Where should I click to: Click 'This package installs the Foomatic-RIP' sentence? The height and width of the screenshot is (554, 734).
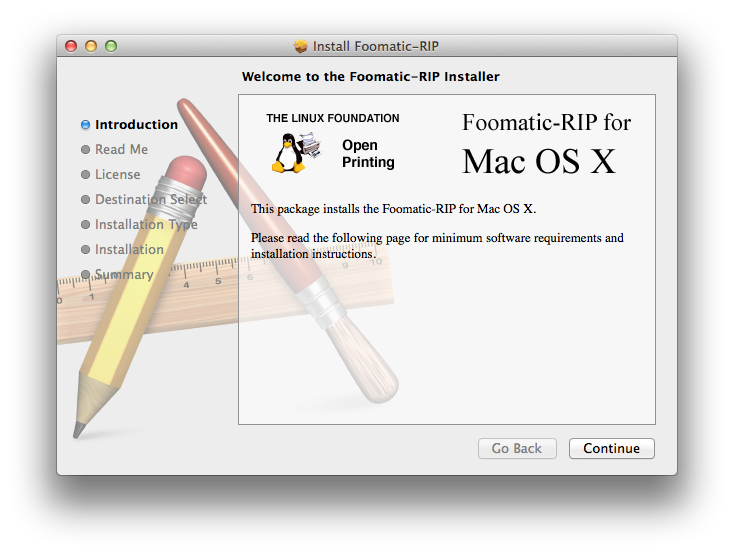click(393, 209)
